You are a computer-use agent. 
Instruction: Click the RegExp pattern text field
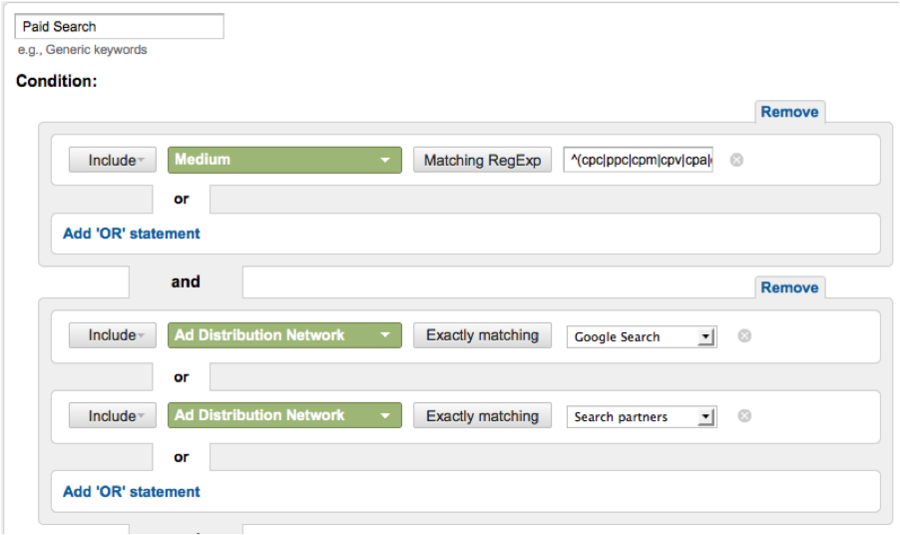[639, 160]
